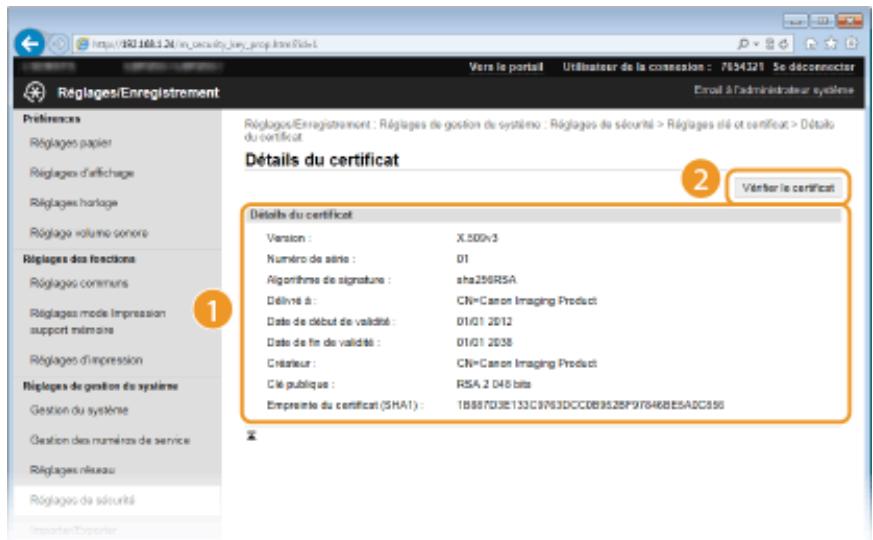Click the Réglages/Enregistrement gear logo icon
Viewport: 873px width, 540px height.
(x=35, y=92)
